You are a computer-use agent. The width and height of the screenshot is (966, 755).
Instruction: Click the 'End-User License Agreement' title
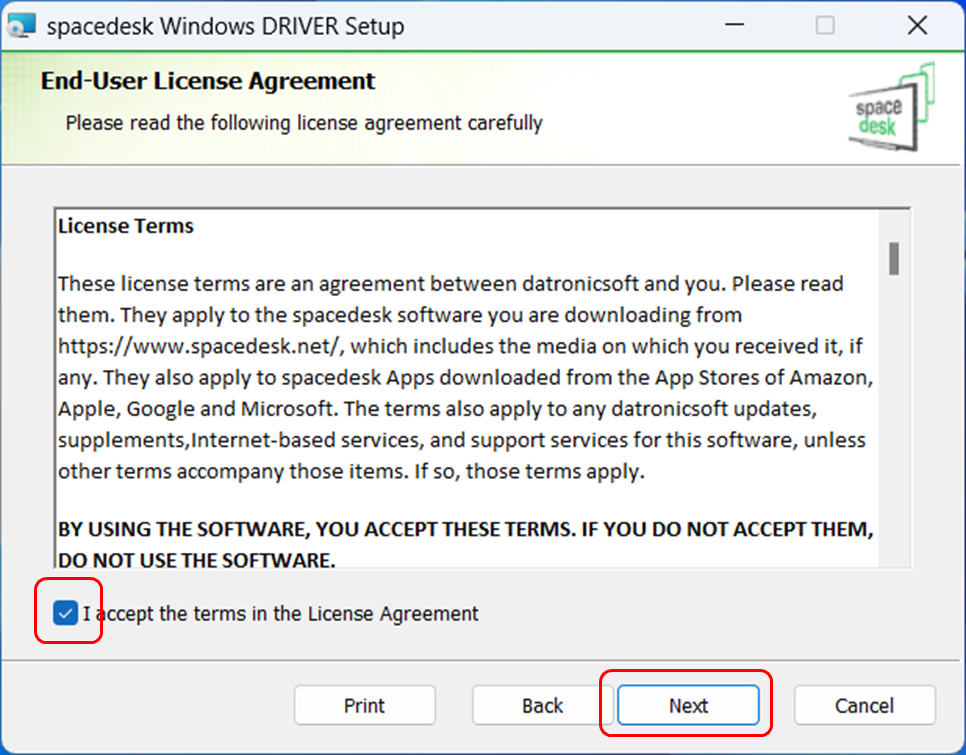(x=208, y=81)
